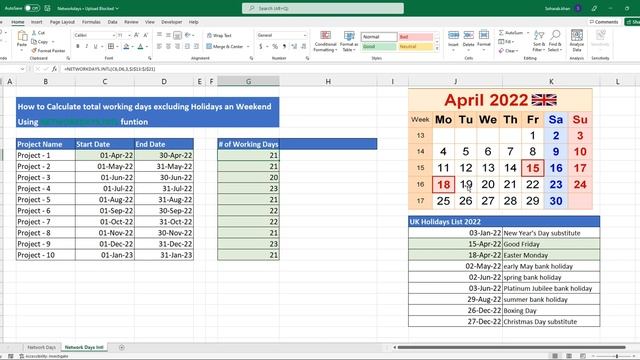Open the Review tab
Image resolution: width=640 pixels, height=360 pixels.
coord(131,22)
